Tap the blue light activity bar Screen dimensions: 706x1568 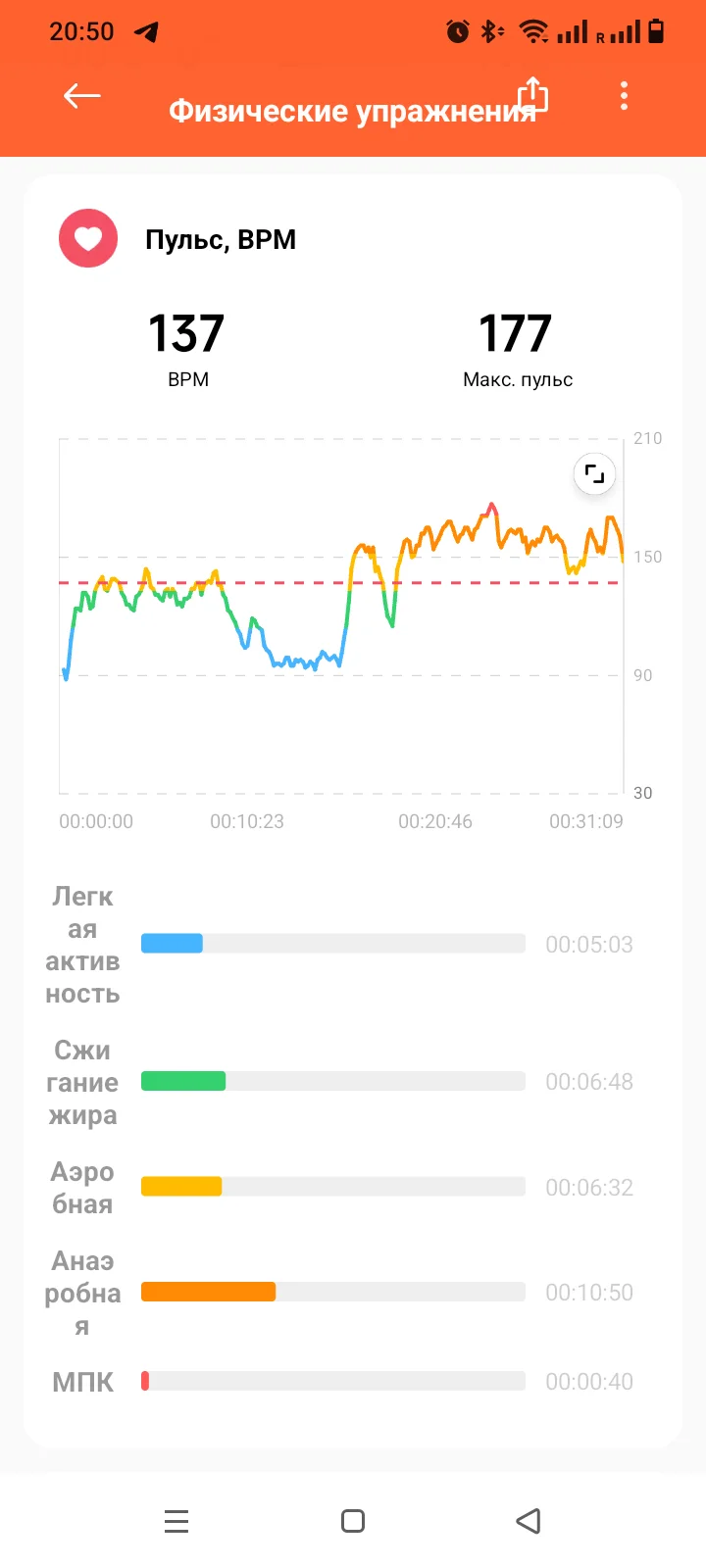coord(173,944)
